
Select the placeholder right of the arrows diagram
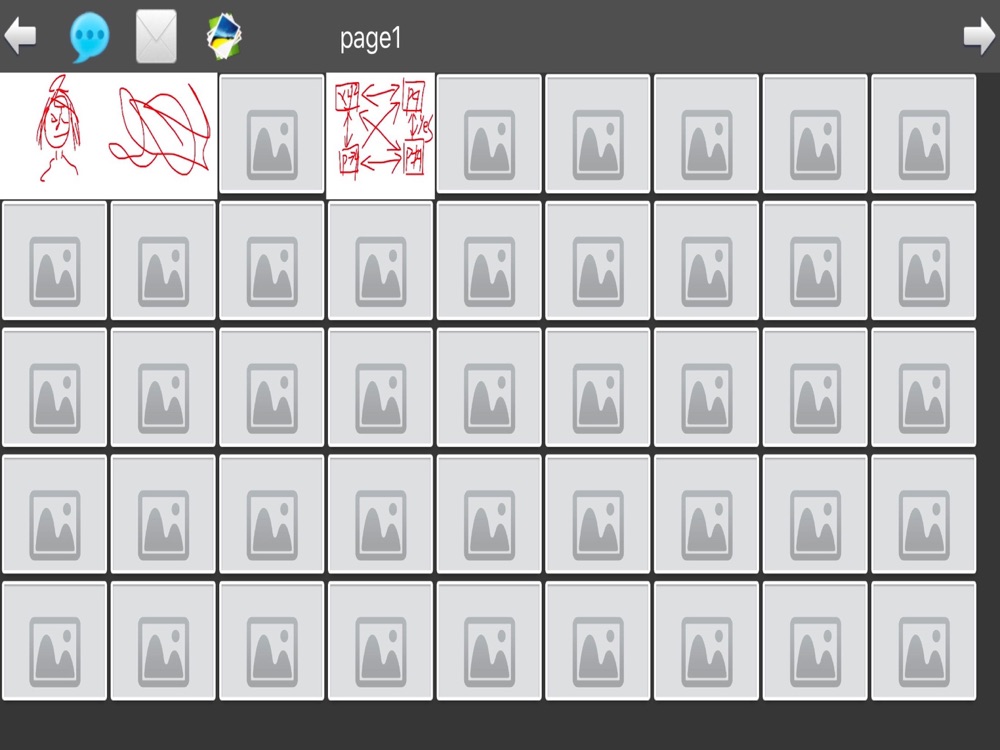pos(489,134)
